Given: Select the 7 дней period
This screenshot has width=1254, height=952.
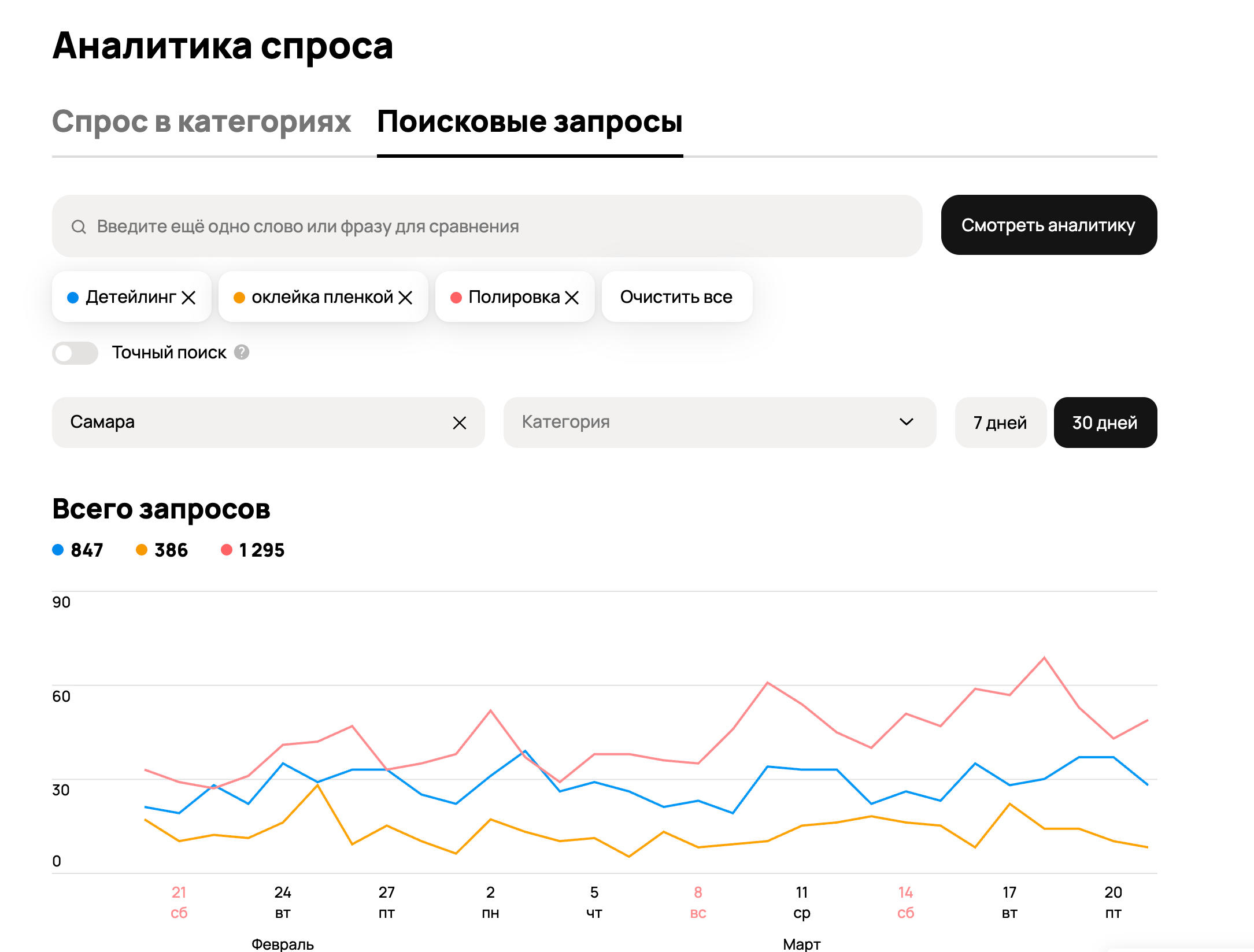Looking at the screenshot, I should 1000,423.
